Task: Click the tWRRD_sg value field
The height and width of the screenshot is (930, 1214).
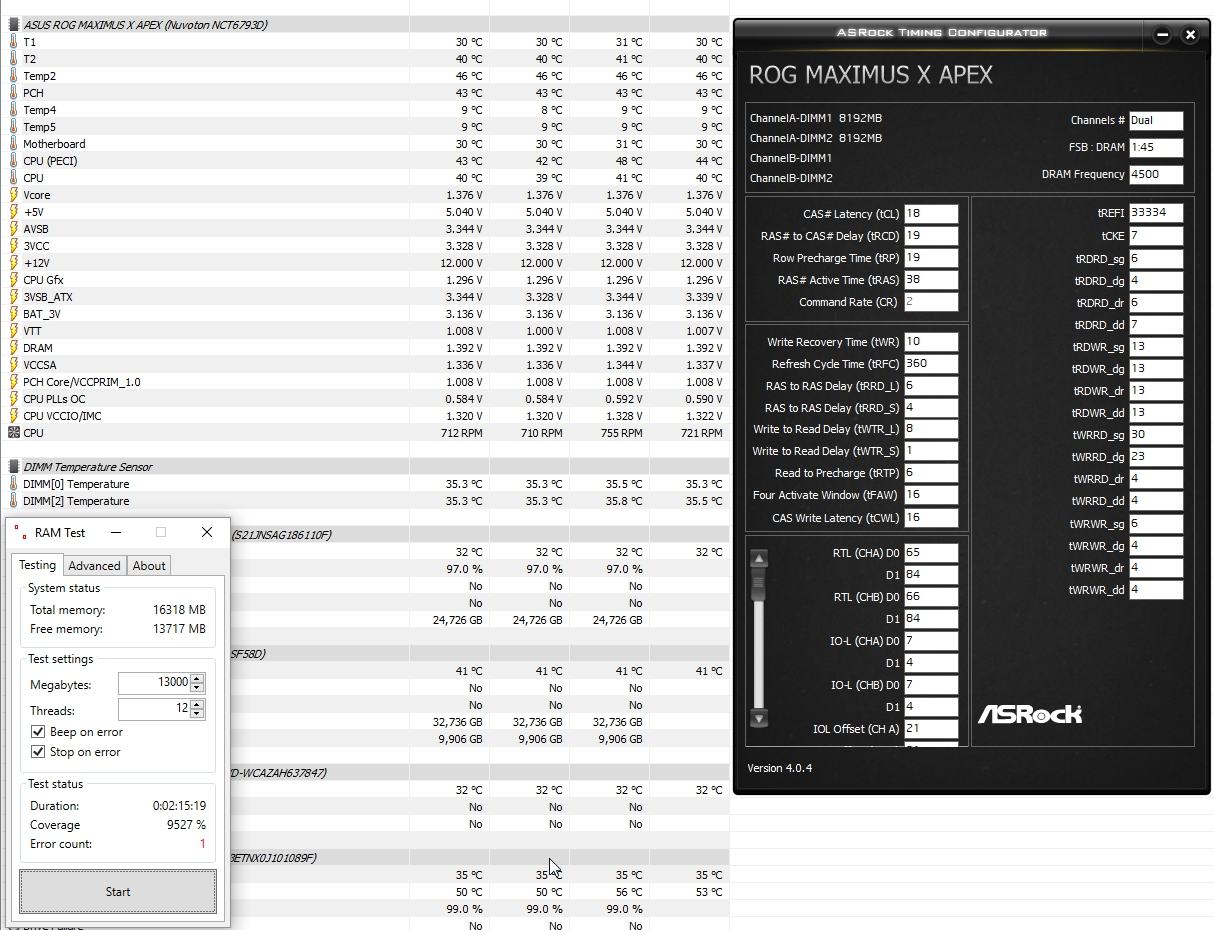Action: [1156, 434]
